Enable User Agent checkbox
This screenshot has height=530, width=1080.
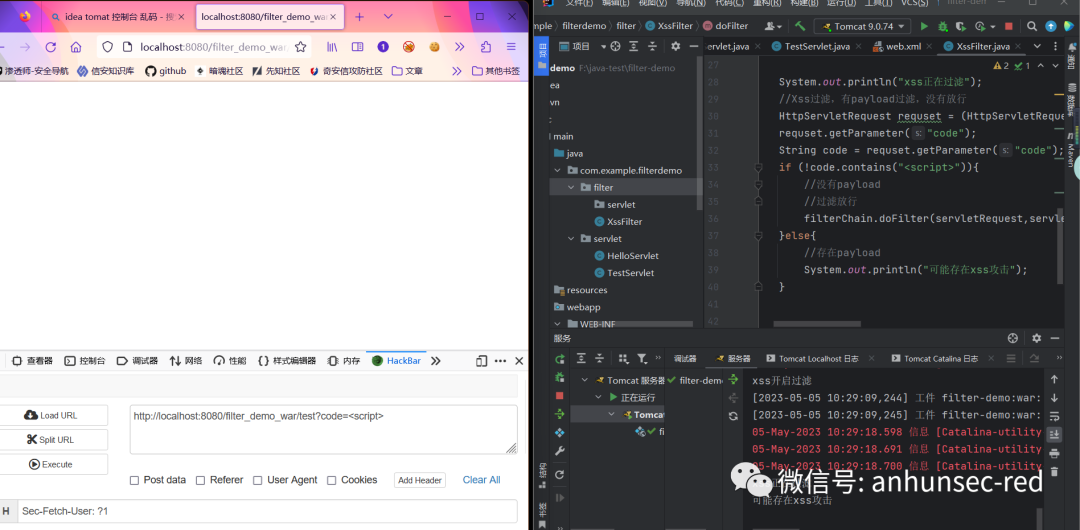coord(258,480)
